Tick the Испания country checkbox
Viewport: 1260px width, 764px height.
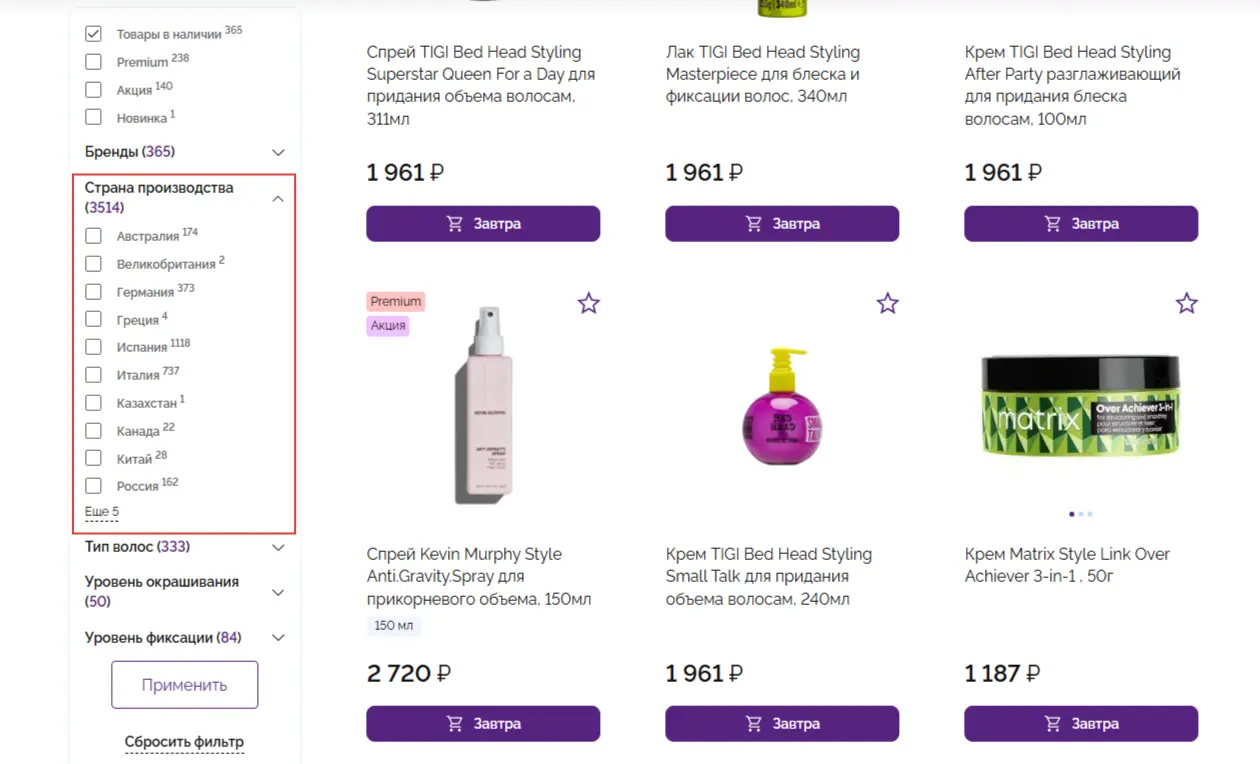point(94,347)
